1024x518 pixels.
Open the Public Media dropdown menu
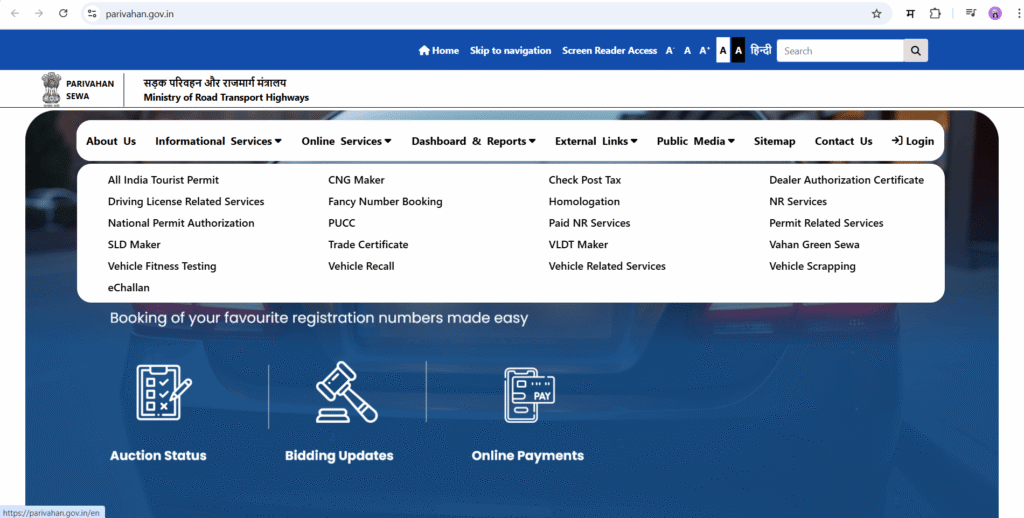(695, 141)
